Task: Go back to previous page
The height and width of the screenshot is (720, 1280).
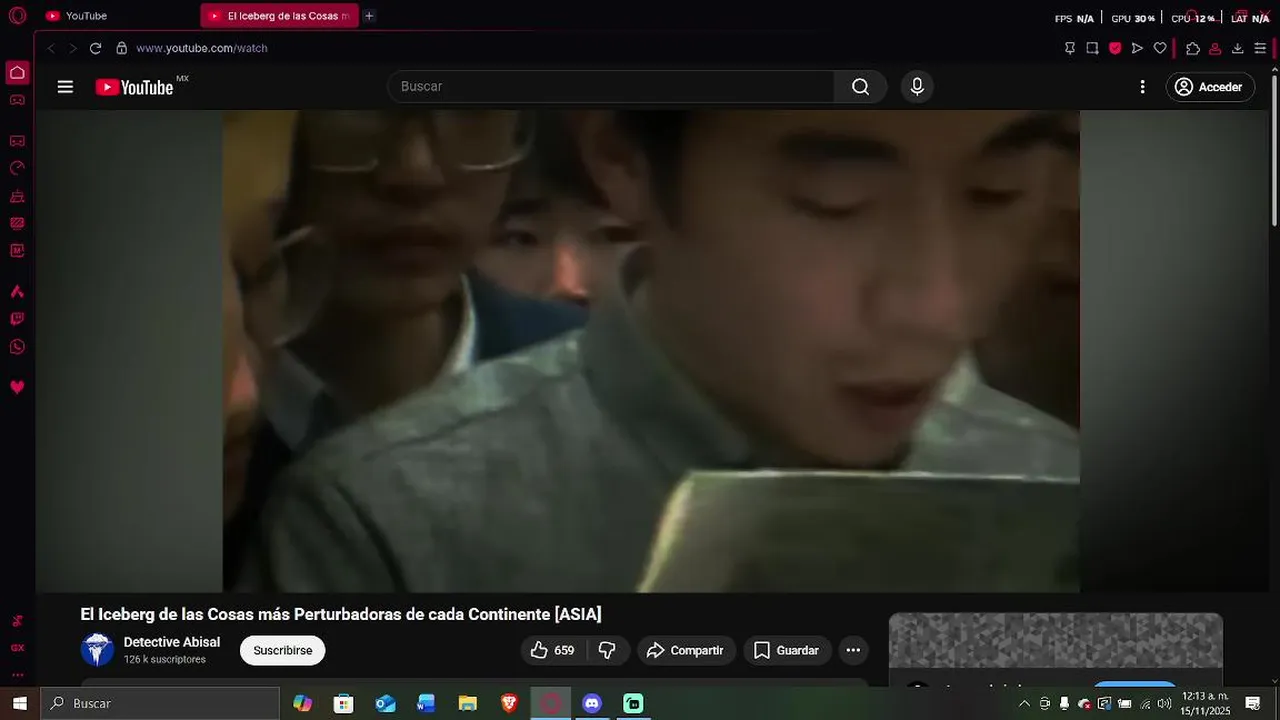Action: coord(51,48)
